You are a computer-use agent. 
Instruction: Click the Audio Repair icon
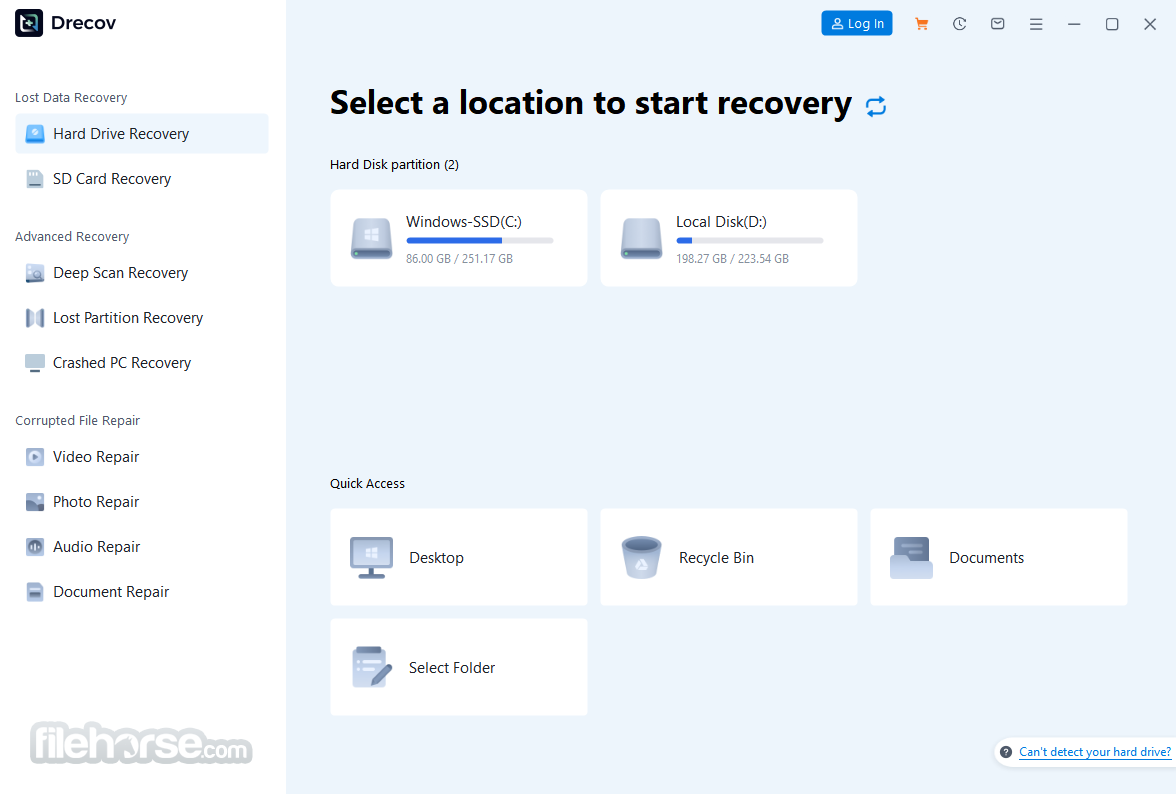click(34, 547)
